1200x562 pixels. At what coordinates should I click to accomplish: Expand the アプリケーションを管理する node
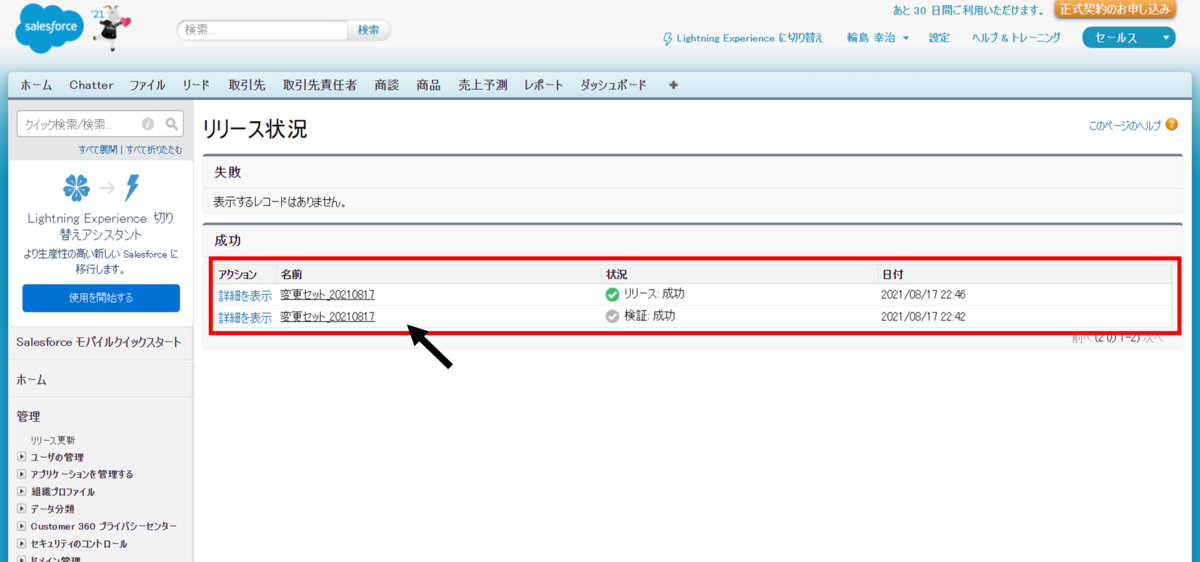pos(21,474)
